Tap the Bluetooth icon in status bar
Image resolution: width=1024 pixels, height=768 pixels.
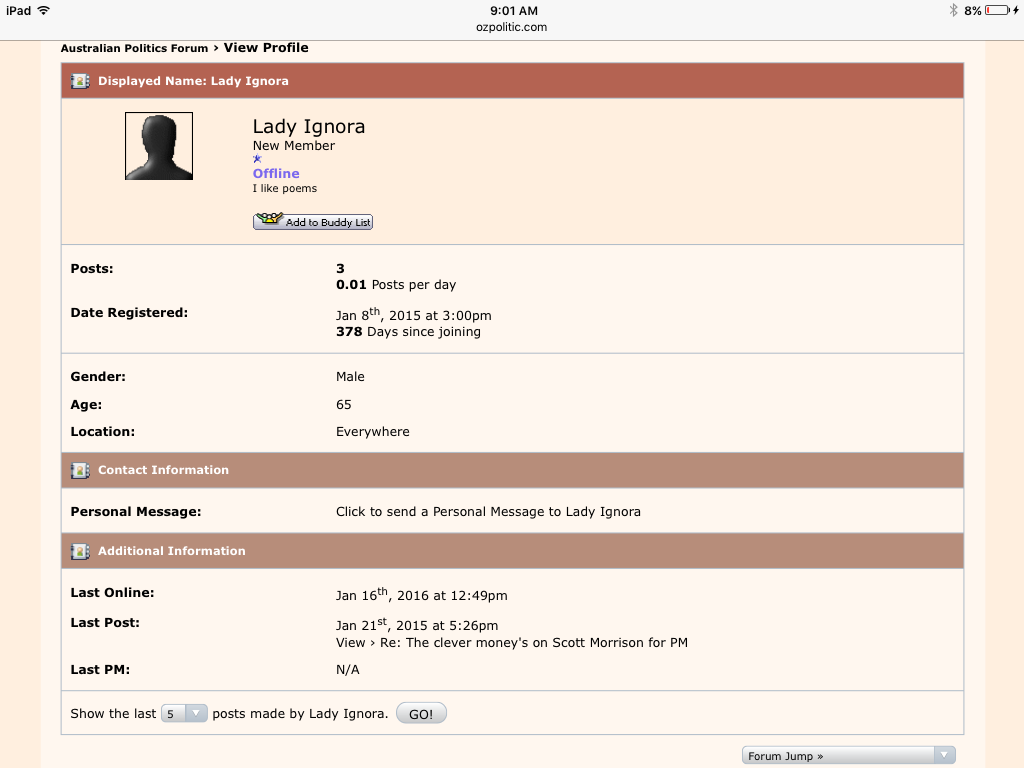(953, 10)
